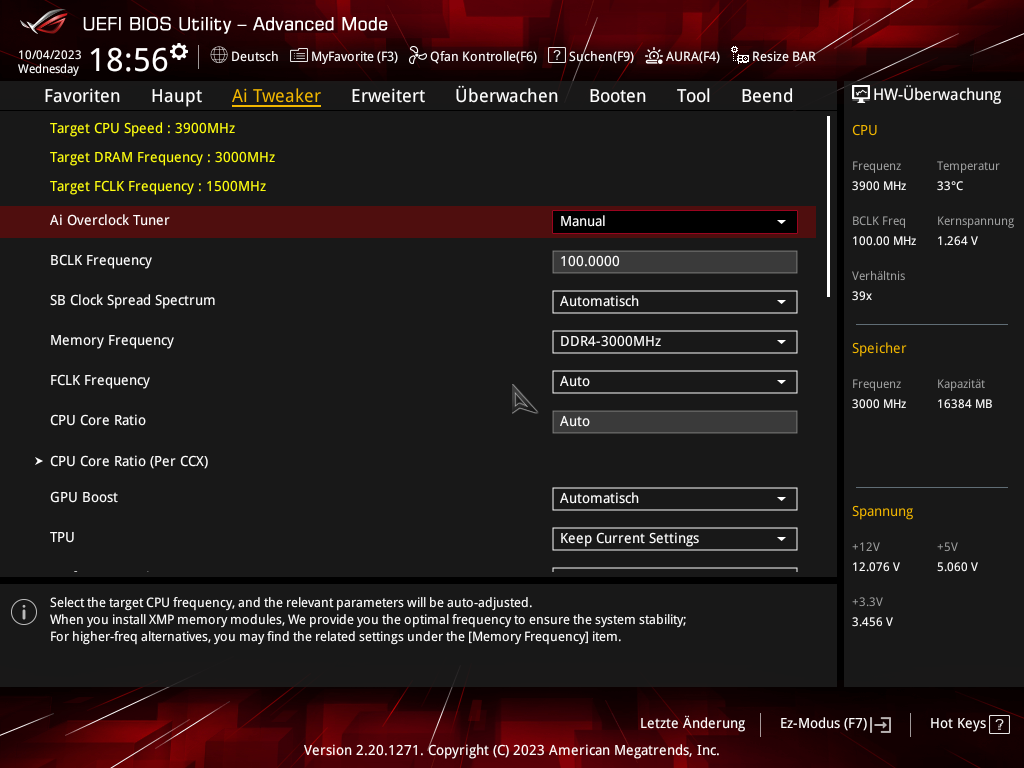The image size is (1024, 768).
Task: Click the BCLK Frequency input field
Action: pos(675,261)
